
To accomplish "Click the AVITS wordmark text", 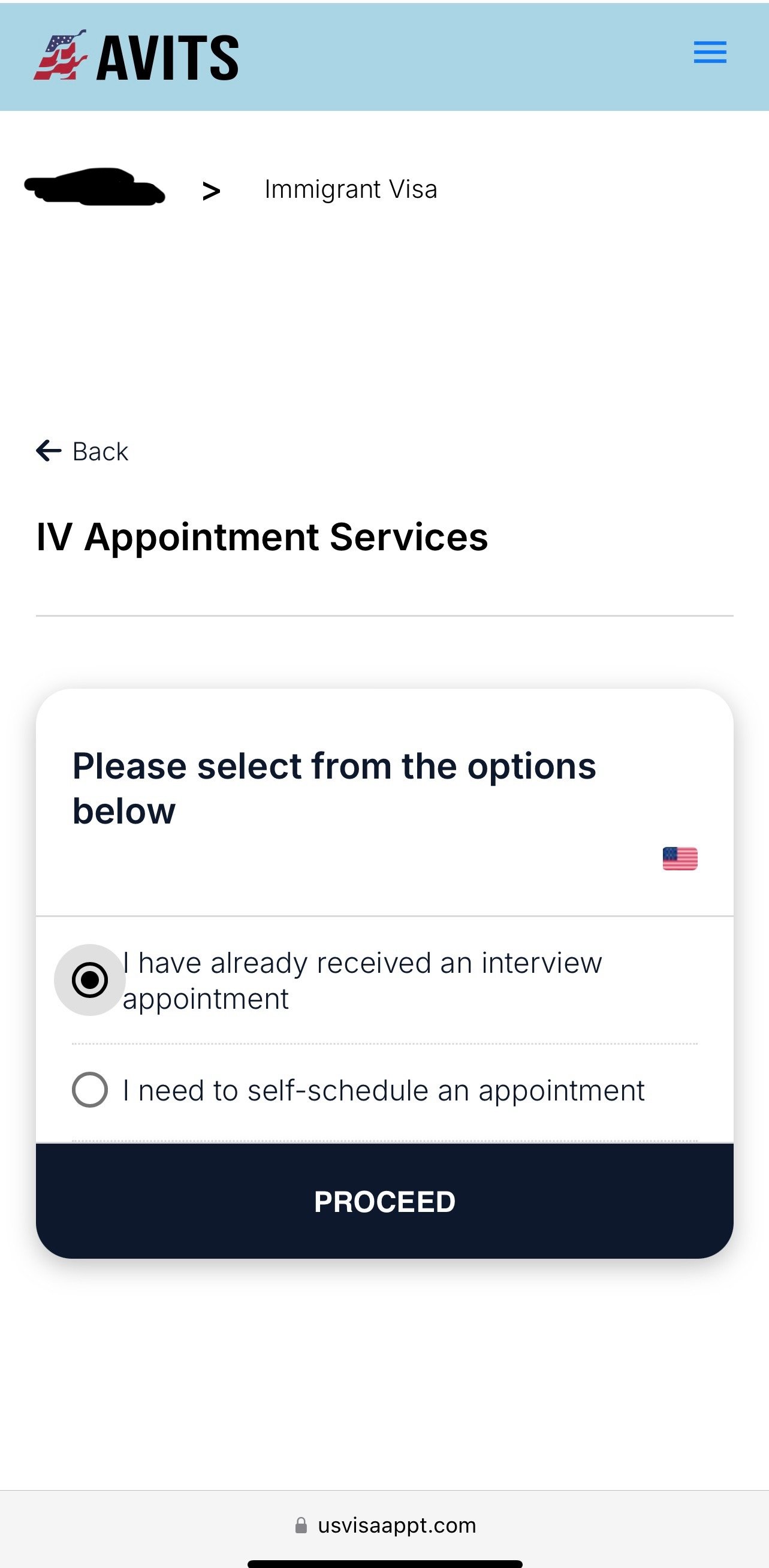I will [167, 58].
